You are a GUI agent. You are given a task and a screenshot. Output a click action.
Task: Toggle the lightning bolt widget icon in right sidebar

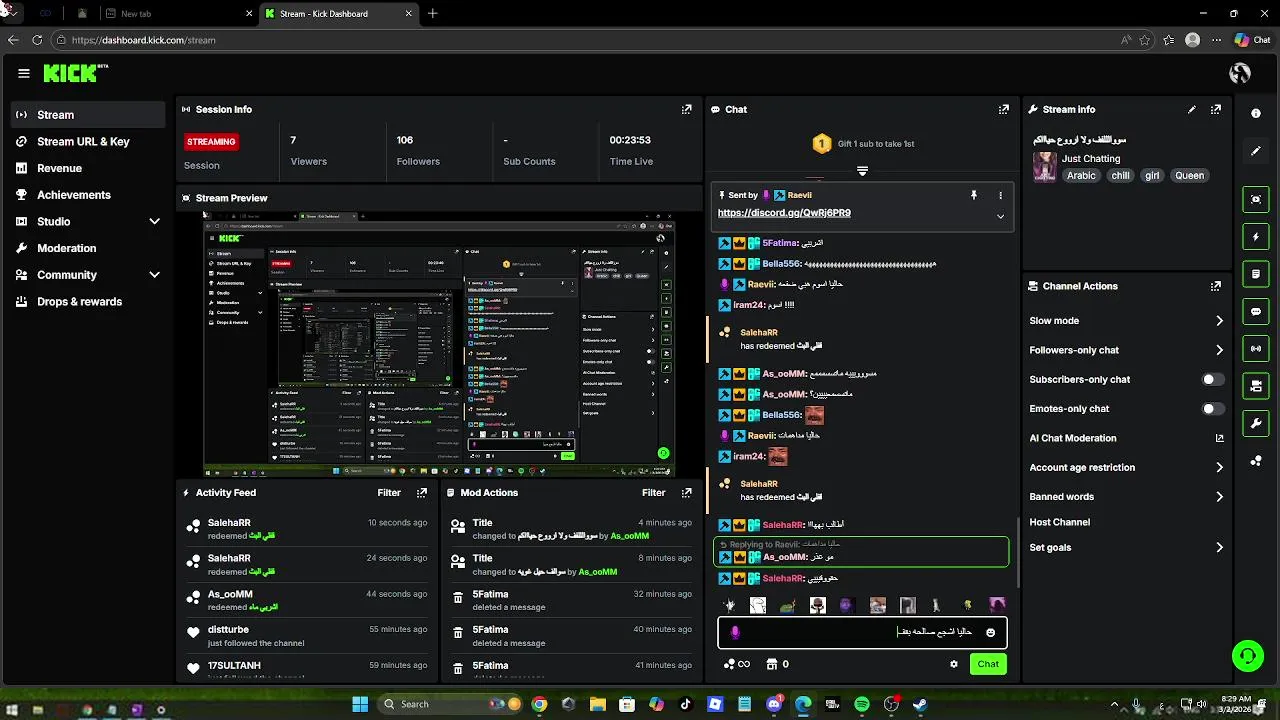(1256, 237)
